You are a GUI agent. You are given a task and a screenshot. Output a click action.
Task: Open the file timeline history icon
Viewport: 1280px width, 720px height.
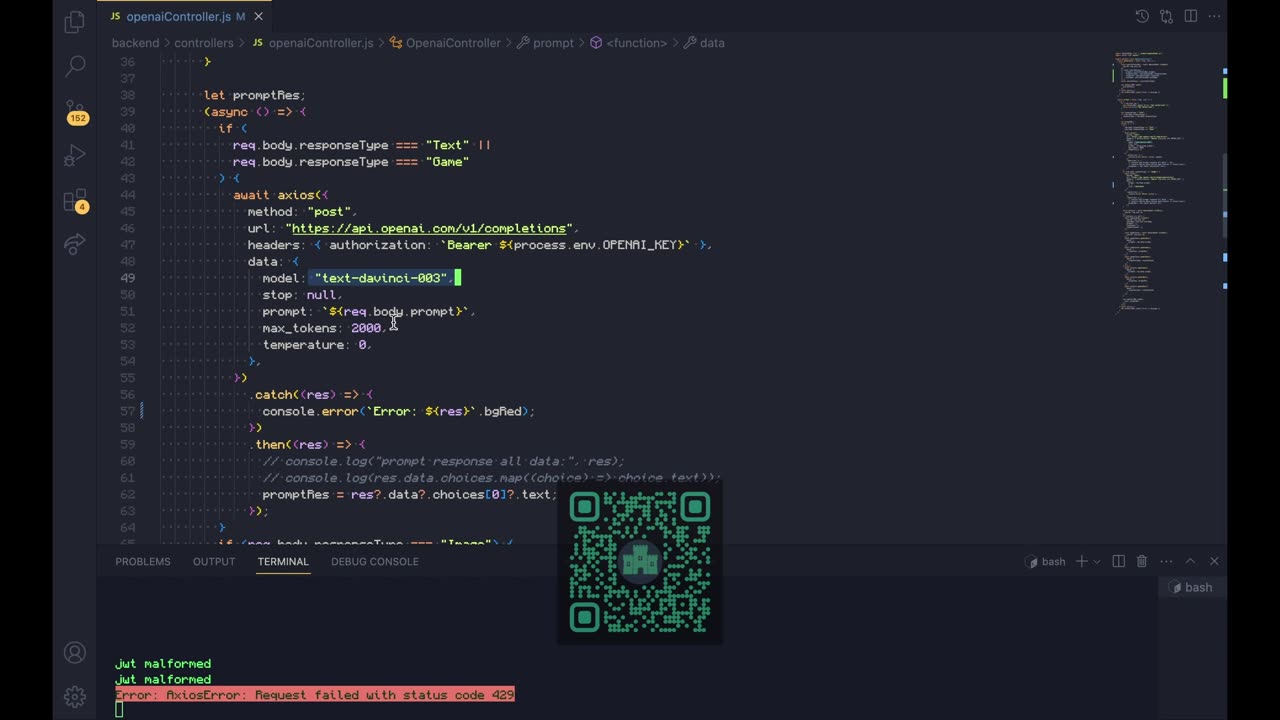(x=1142, y=16)
